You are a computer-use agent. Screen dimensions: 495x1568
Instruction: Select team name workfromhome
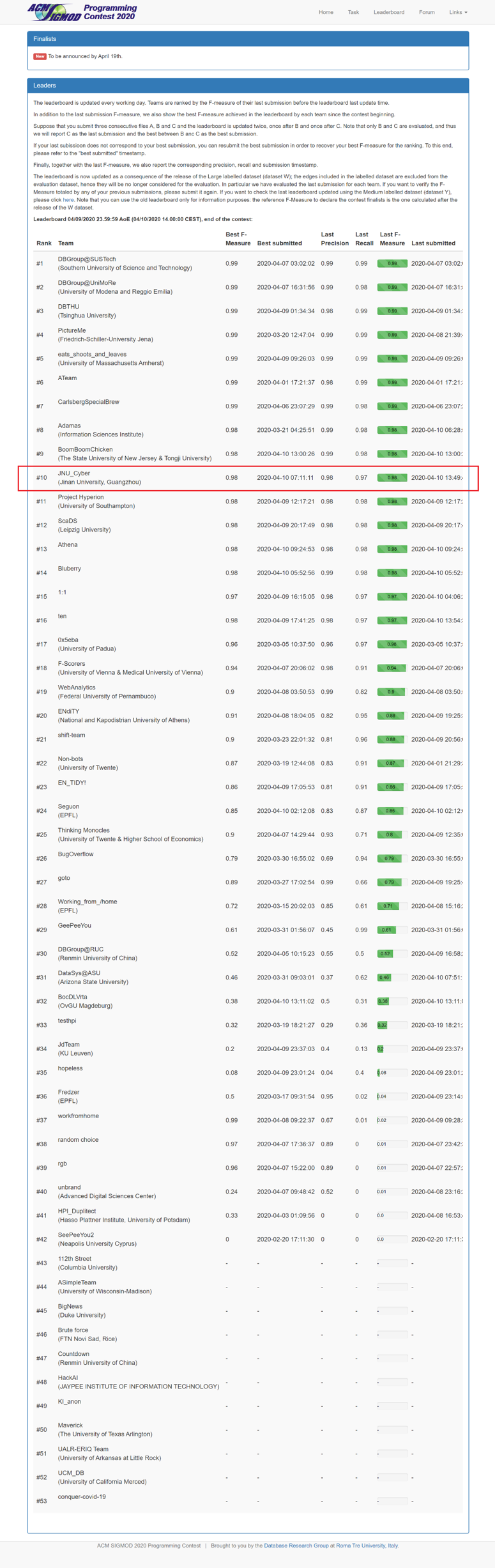(x=79, y=1116)
